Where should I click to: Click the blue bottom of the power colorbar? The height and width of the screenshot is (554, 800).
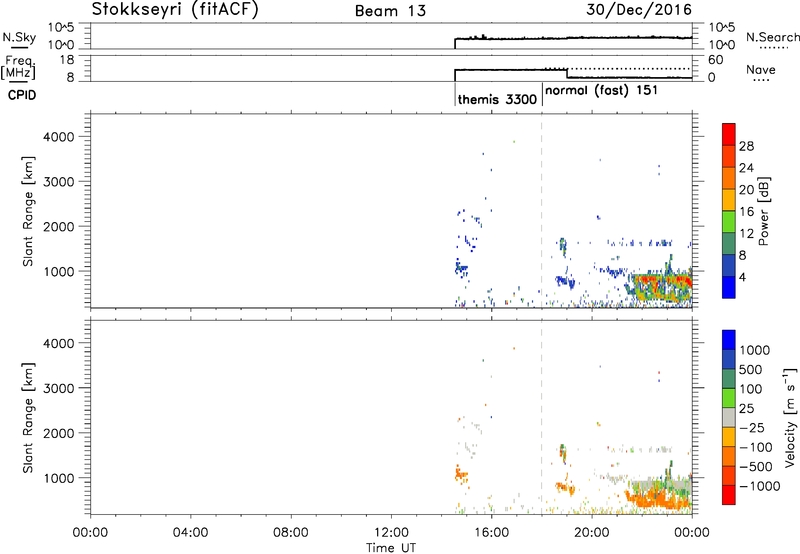click(x=729, y=288)
